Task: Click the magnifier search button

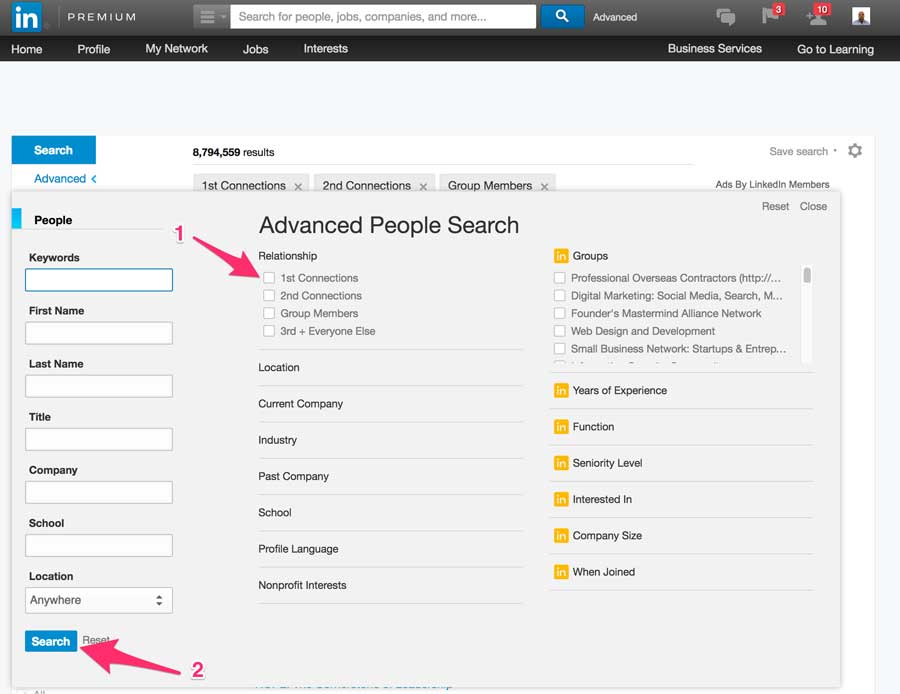Action: tap(562, 17)
